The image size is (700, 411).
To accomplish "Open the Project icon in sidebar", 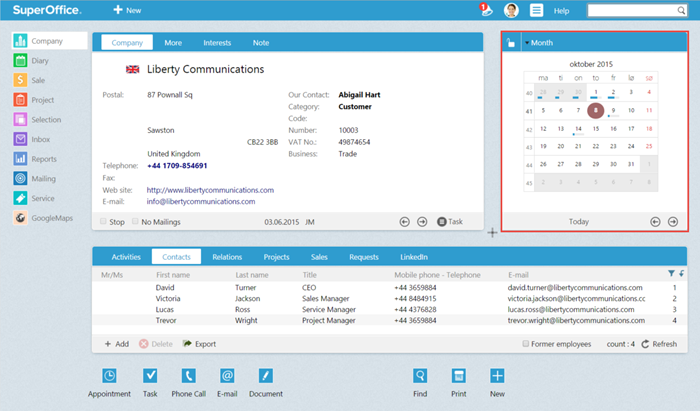I will [20, 100].
